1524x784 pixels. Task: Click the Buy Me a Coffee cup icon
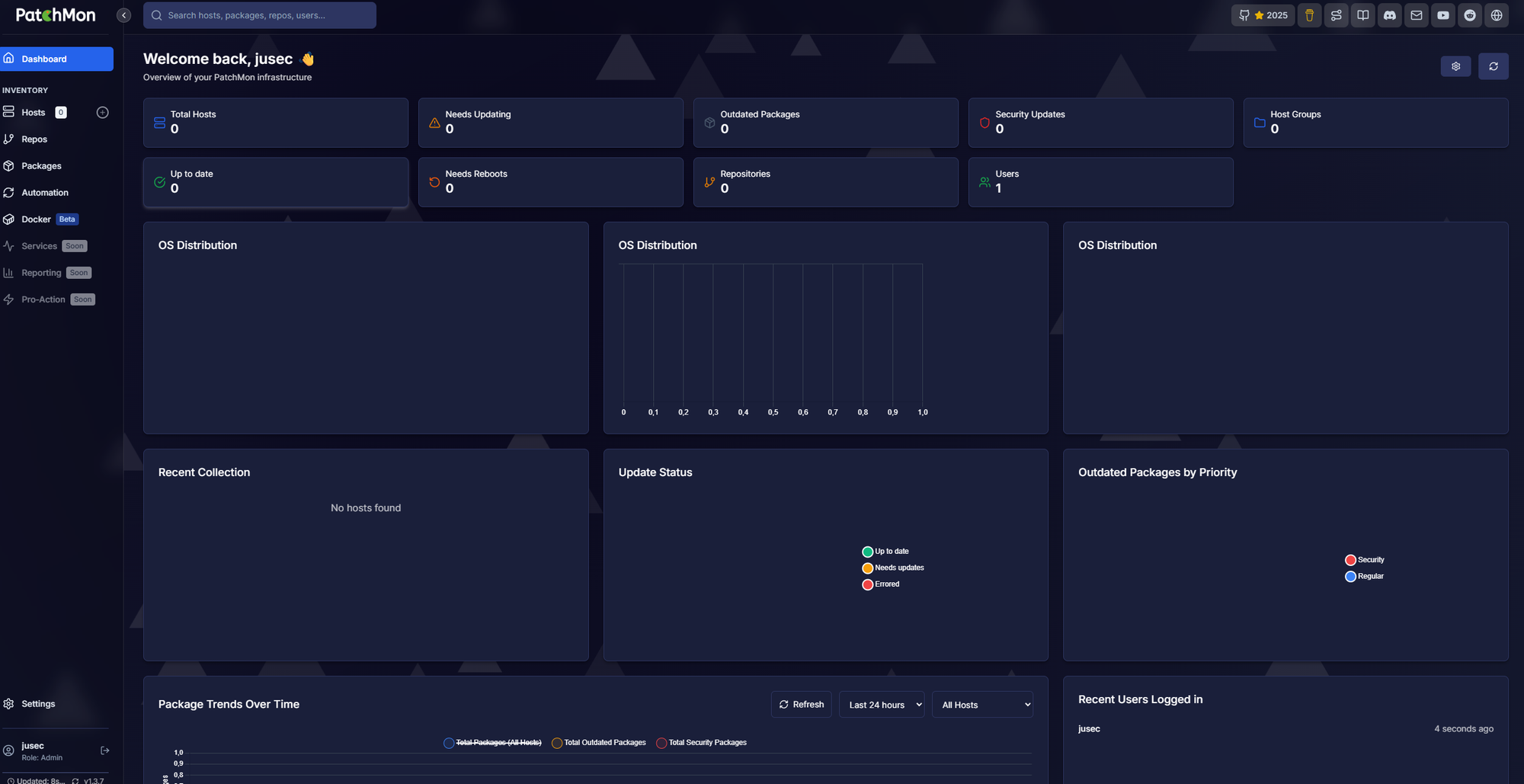coord(1309,15)
